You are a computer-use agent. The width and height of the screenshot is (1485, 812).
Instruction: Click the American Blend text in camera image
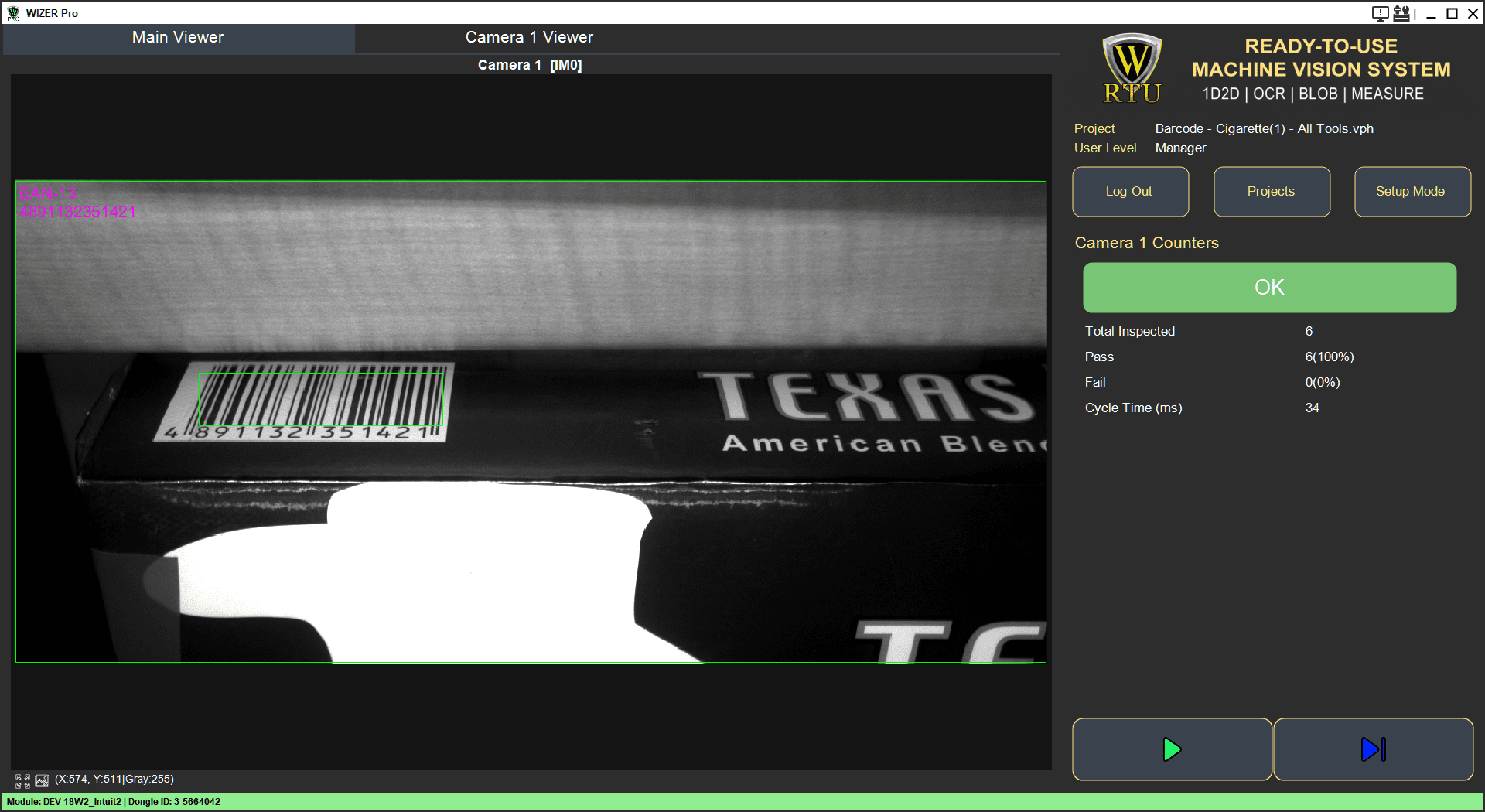click(884, 443)
